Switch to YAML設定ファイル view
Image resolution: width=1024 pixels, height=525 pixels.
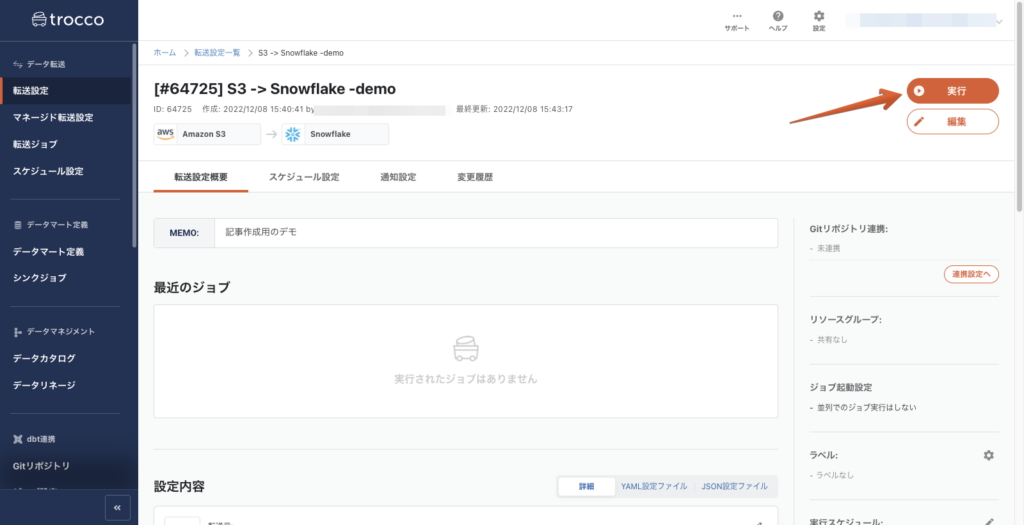point(654,486)
